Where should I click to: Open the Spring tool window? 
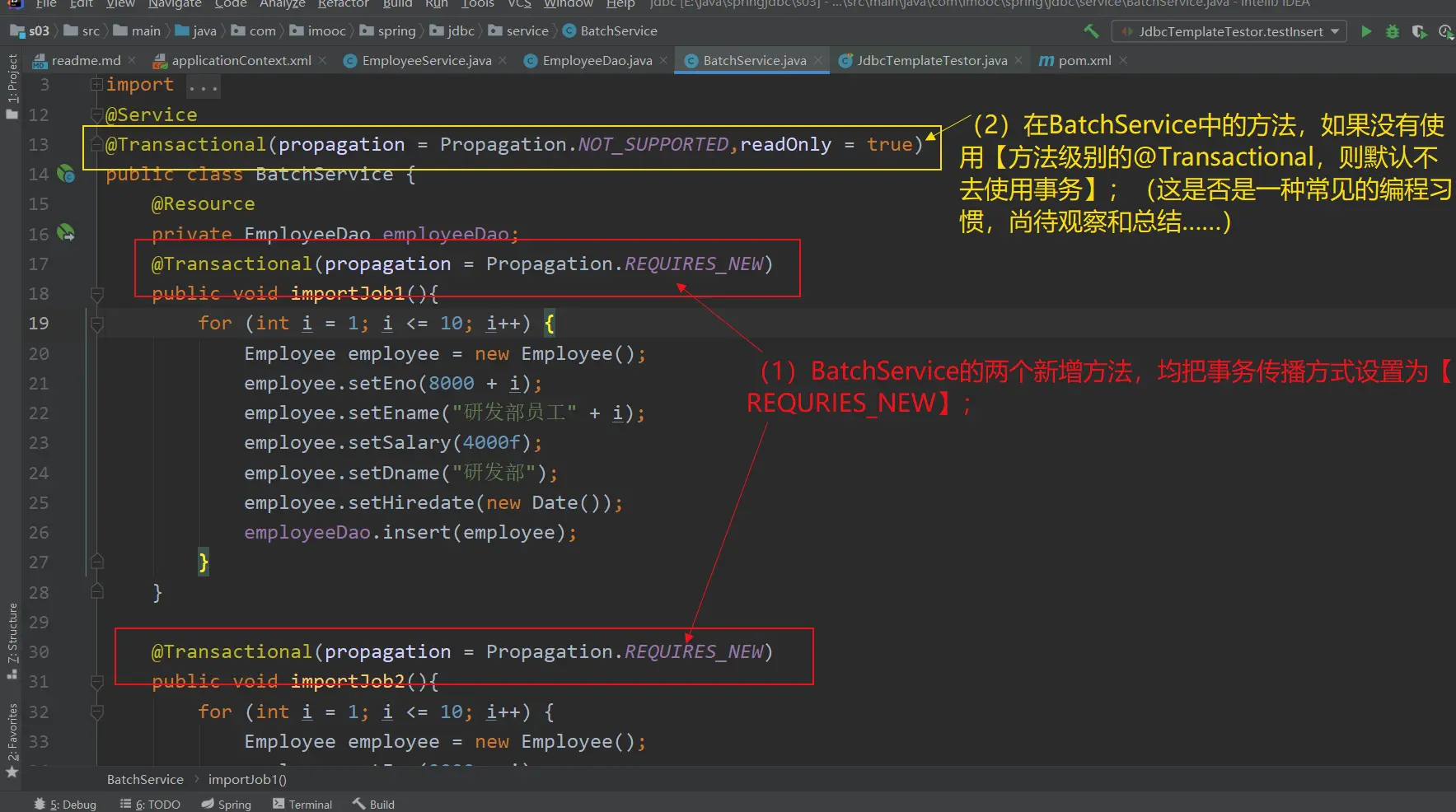tap(227, 804)
